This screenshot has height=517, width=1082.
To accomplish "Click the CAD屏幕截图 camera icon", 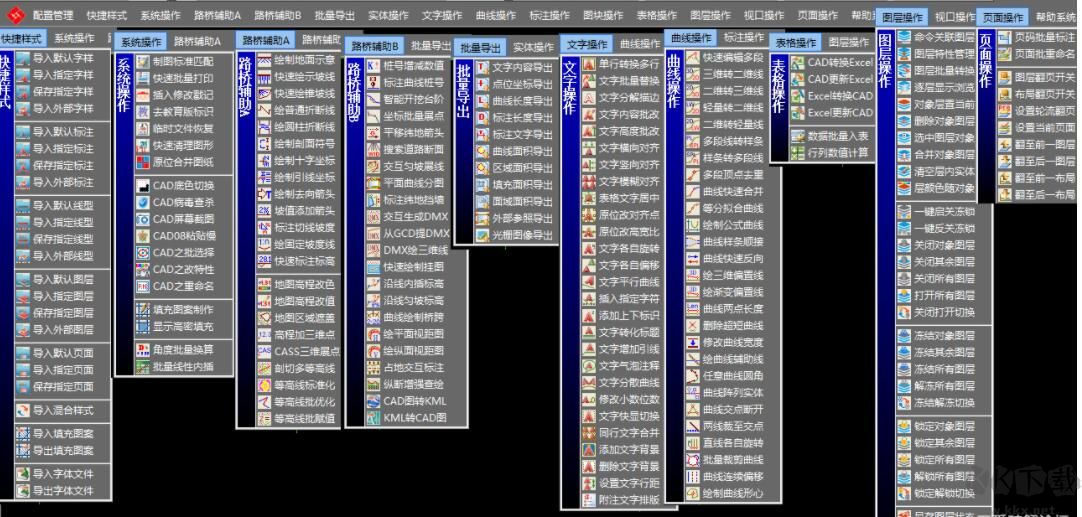I will pos(142,220).
